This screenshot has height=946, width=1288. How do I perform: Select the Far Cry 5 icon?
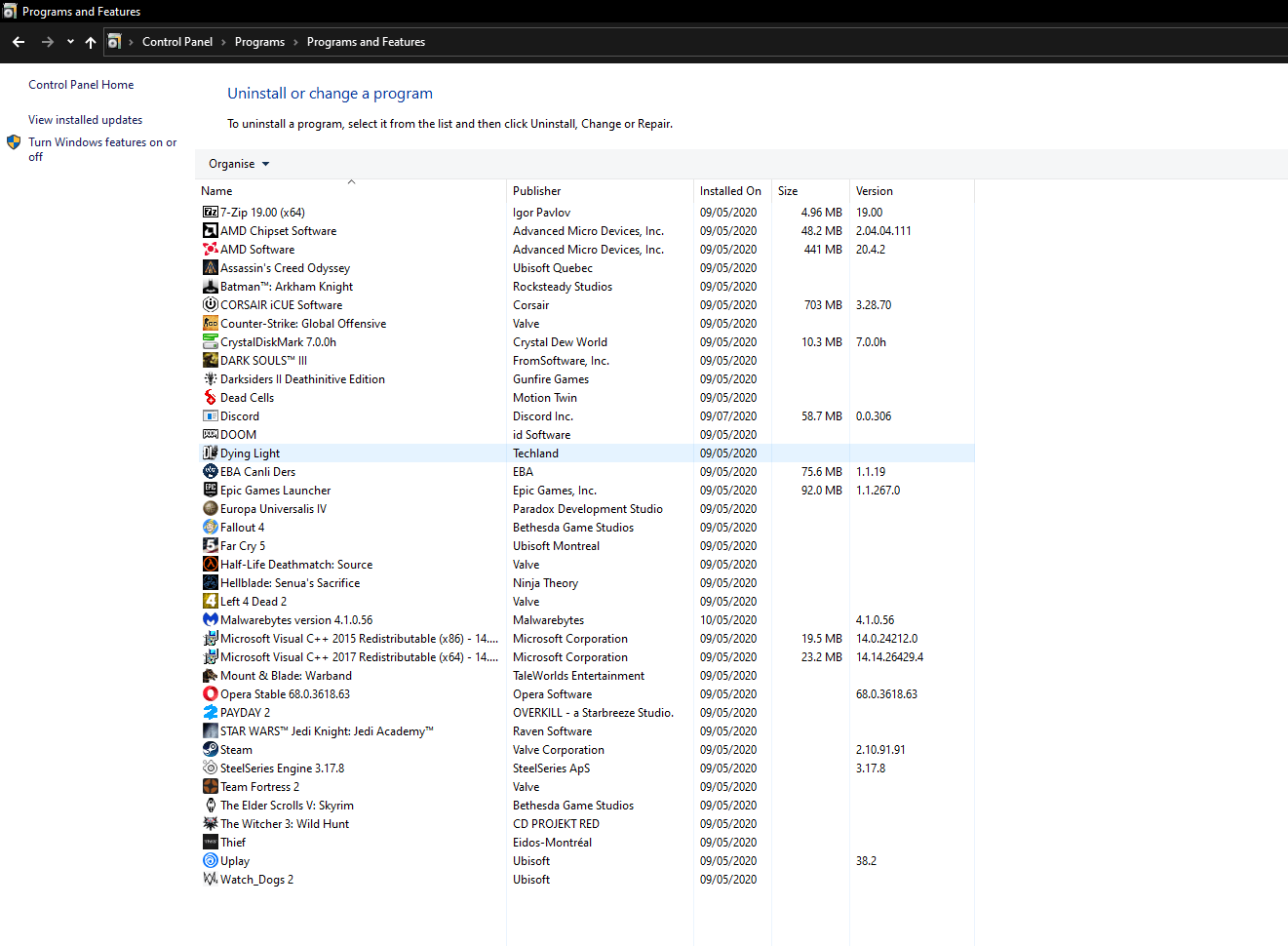(x=210, y=546)
